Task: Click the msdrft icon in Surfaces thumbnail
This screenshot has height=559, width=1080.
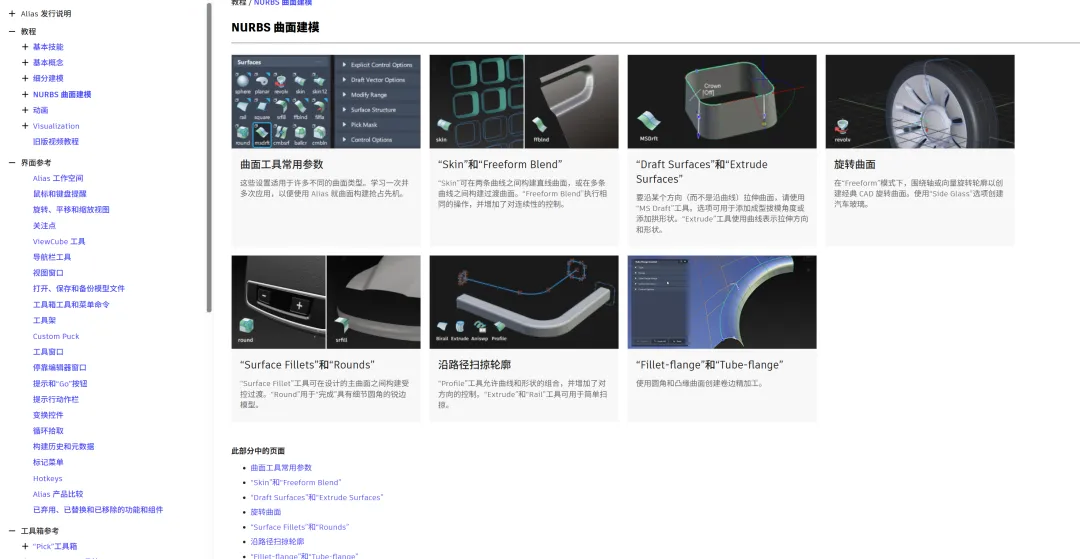Action: click(x=262, y=134)
